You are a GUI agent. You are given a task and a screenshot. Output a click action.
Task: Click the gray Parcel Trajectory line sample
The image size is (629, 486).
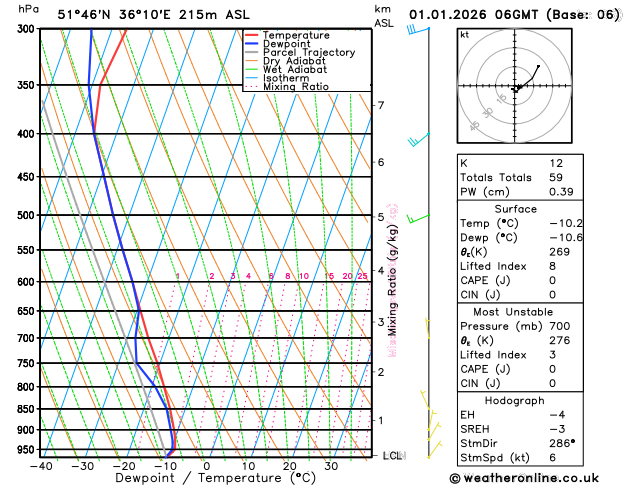click(252, 53)
